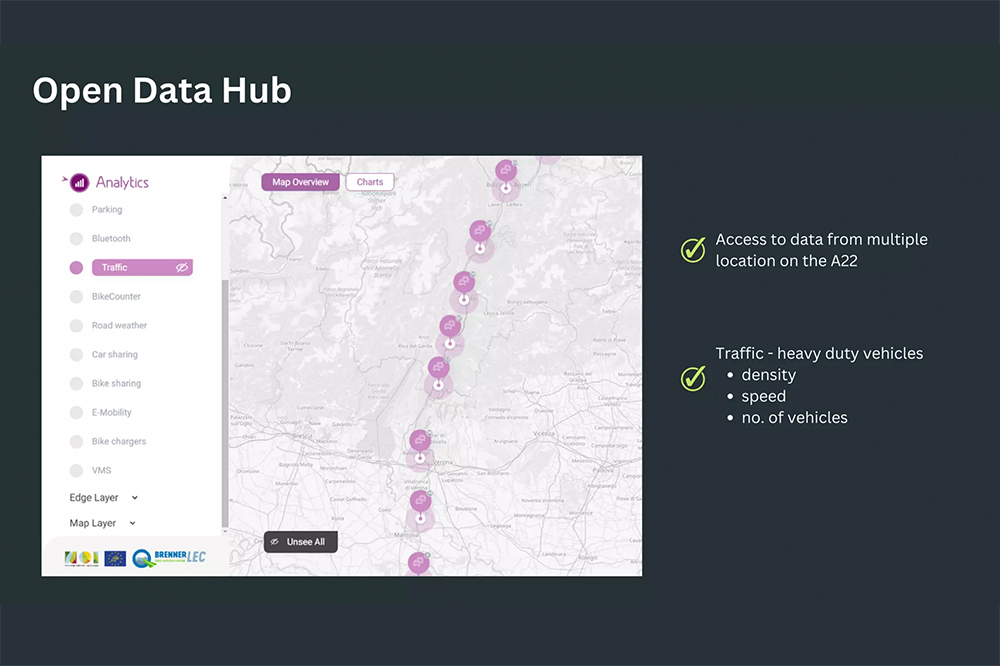The height and width of the screenshot is (666, 1000).
Task: Click the Road weather label text
Action: point(119,325)
